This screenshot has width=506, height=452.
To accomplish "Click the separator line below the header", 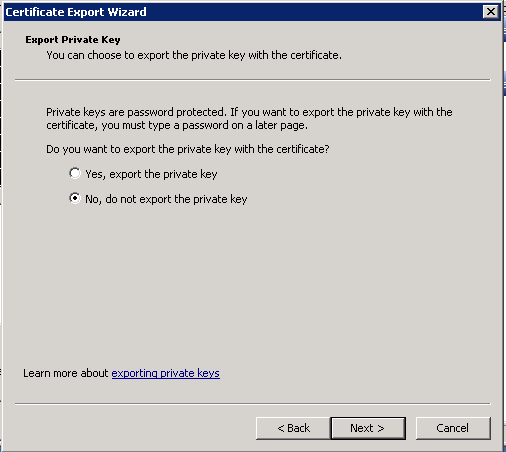I will (x=253, y=80).
